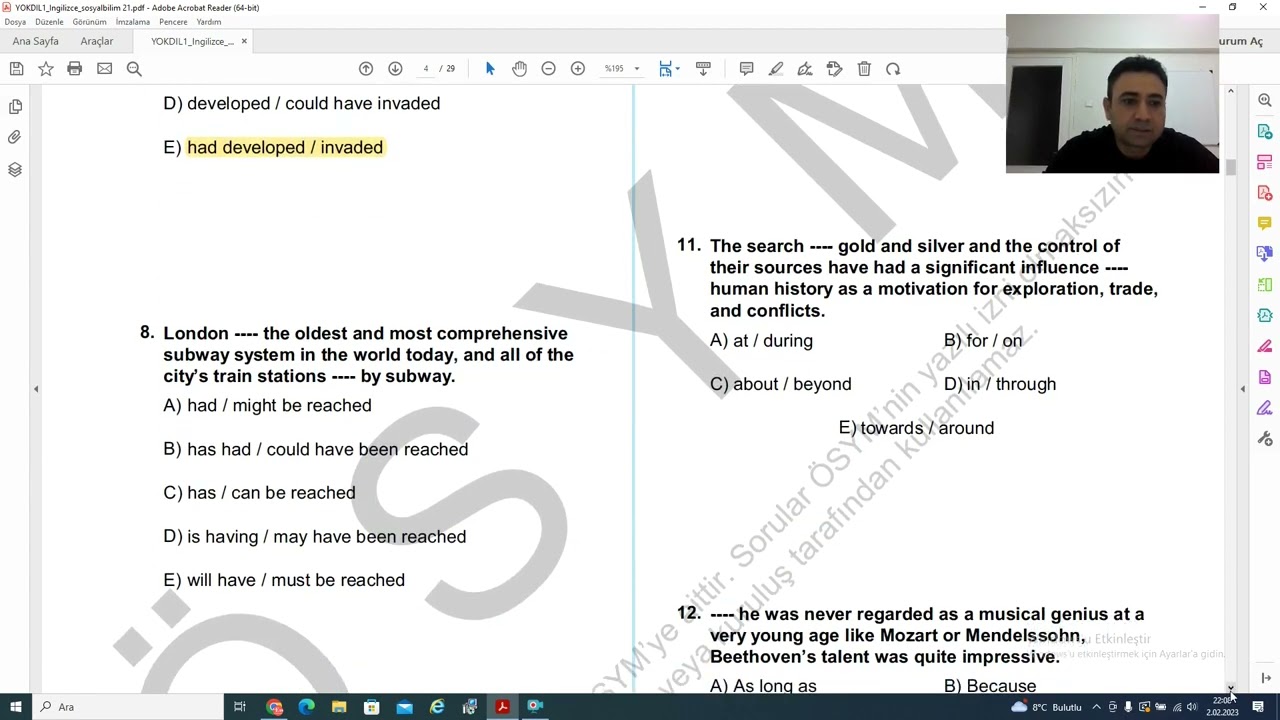Add a sticky note comment
This screenshot has width=1280, height=720.
pos(746,69)
